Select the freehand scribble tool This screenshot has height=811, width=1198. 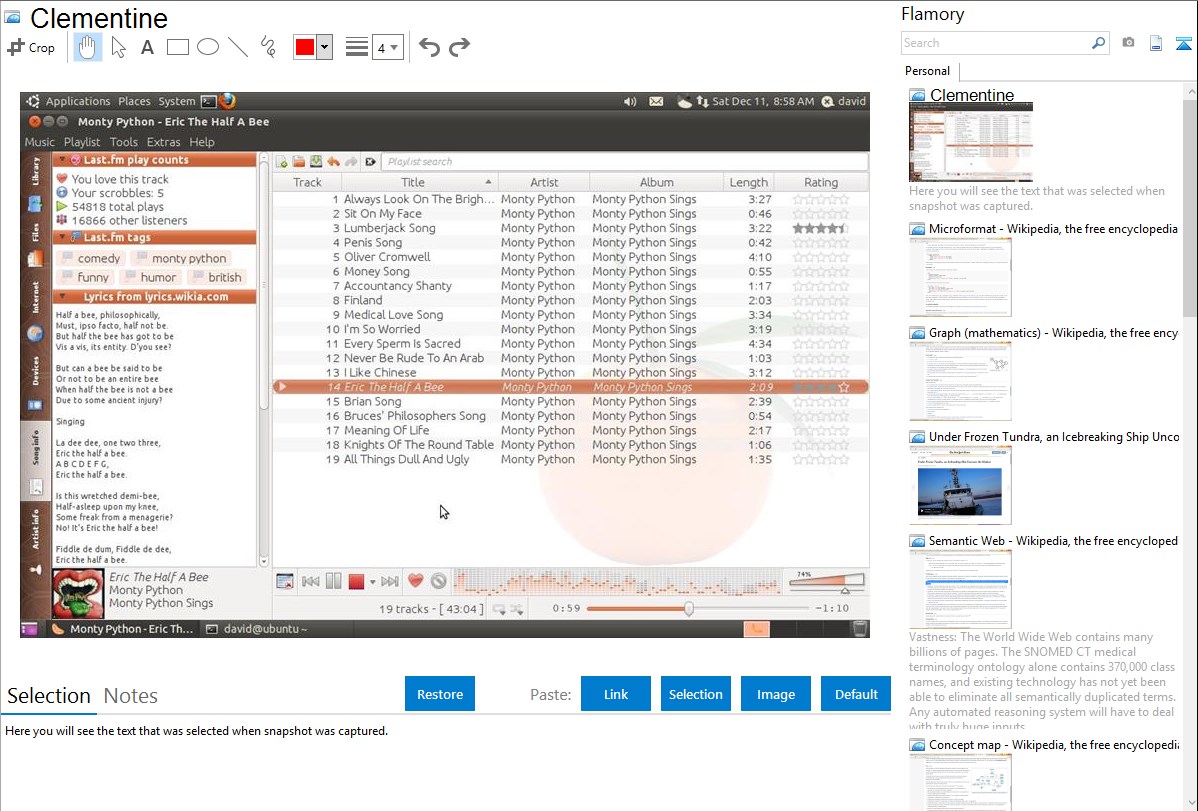(268, 47)
